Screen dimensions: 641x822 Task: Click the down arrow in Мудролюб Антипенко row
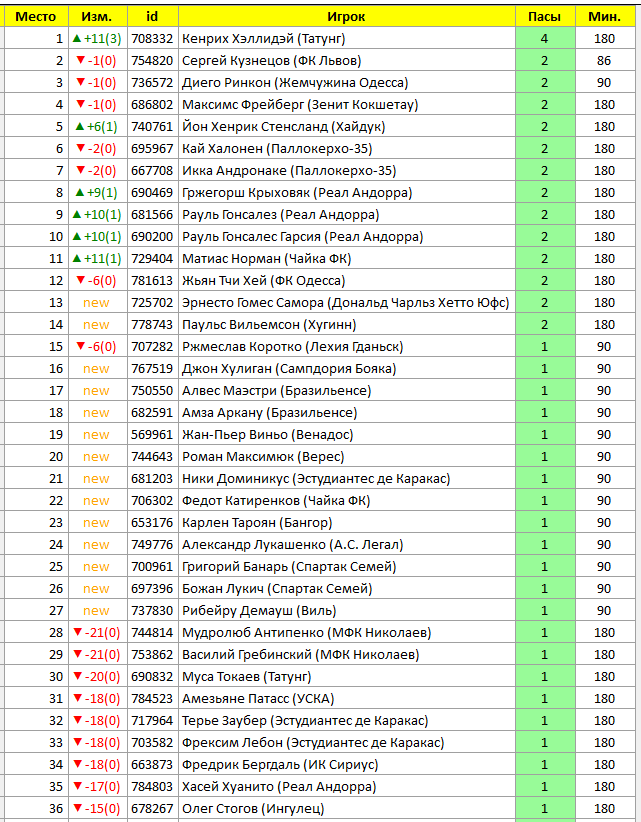tap(78, 632)
